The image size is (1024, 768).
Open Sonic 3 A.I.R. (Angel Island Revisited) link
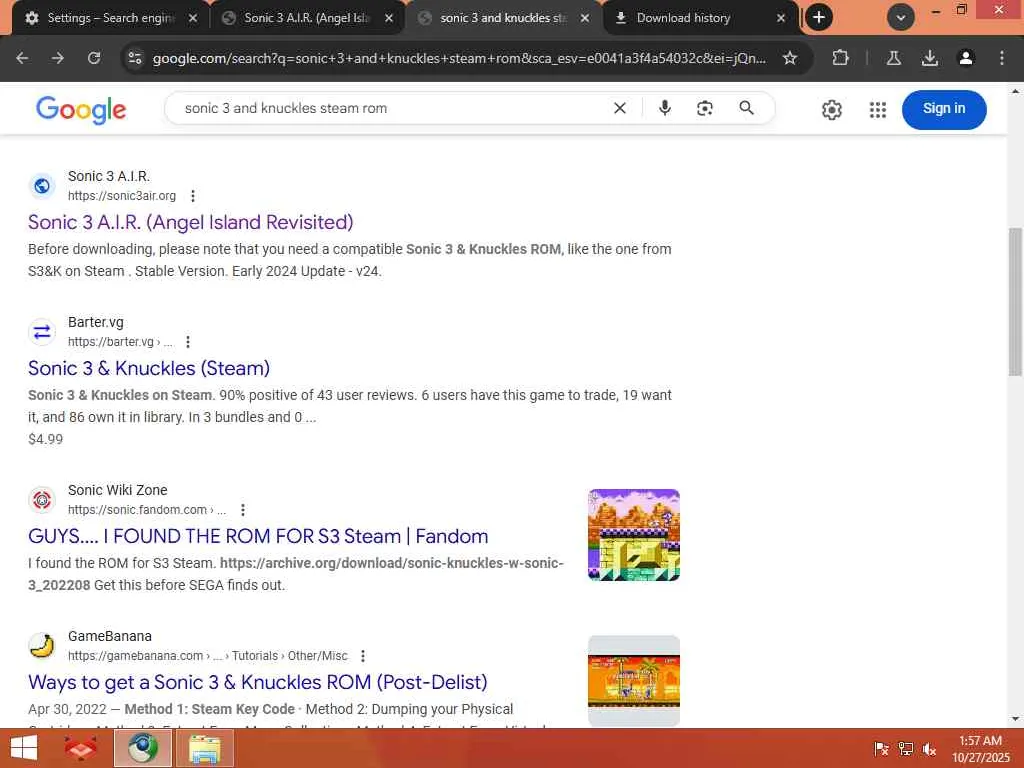pos(191,222)
